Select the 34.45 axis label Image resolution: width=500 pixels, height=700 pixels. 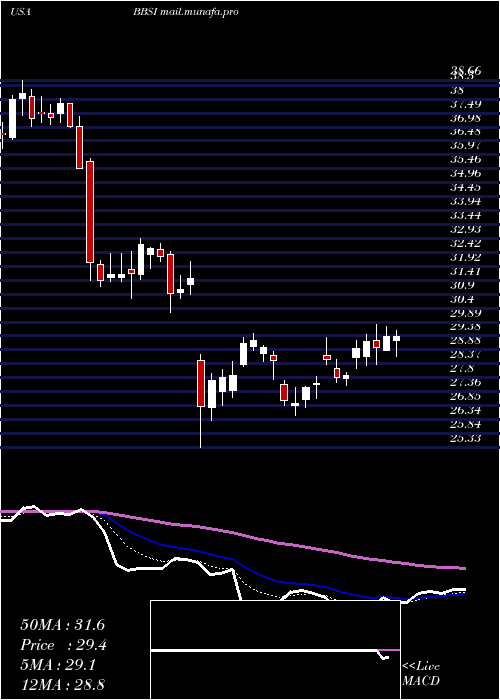pyautogui.click(x=466, y=187)
